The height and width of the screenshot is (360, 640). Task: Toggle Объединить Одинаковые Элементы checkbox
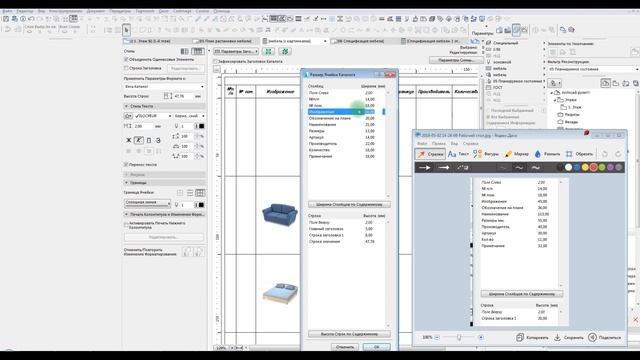[x=126, y=60]
